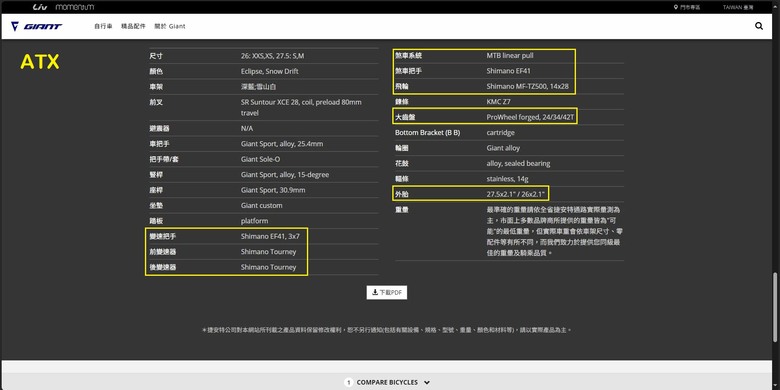
Task: Click the N/A value in 避震器 row
Action: [x=247, y=128]
